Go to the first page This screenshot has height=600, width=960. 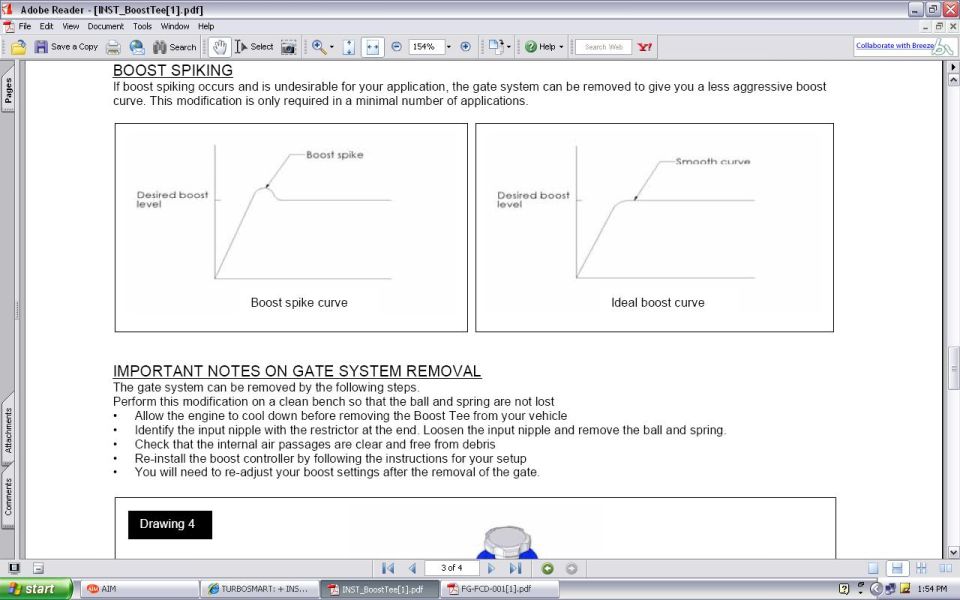(388, 568)
